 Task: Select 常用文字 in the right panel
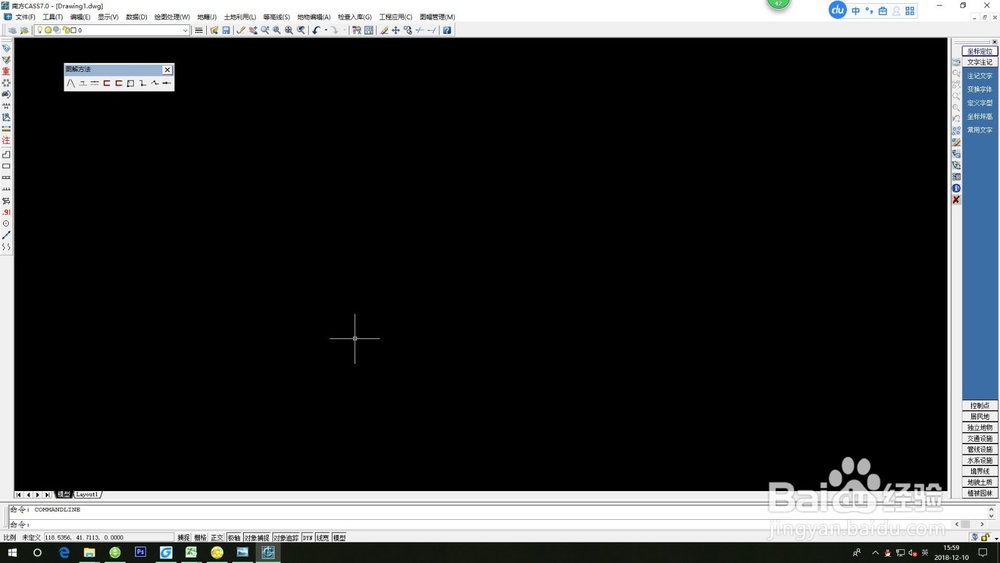pyautogui.click(x=980, y=129)
